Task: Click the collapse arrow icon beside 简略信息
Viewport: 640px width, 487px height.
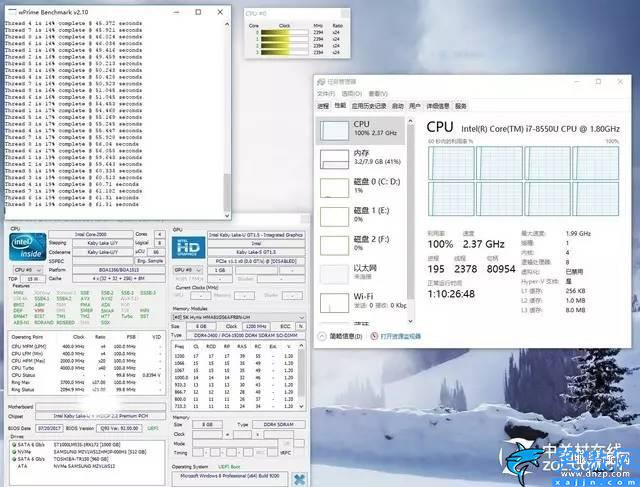Action: [322, 336]
